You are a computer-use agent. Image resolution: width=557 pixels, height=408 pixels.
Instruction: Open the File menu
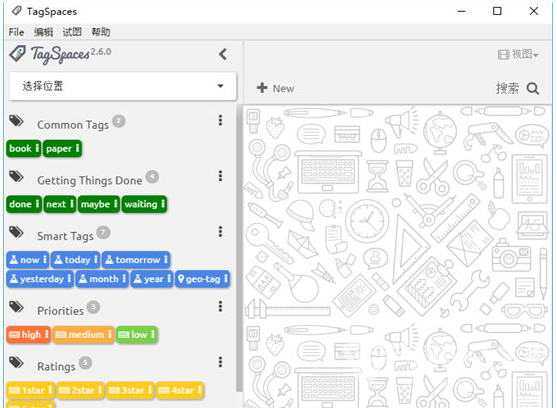16,32
